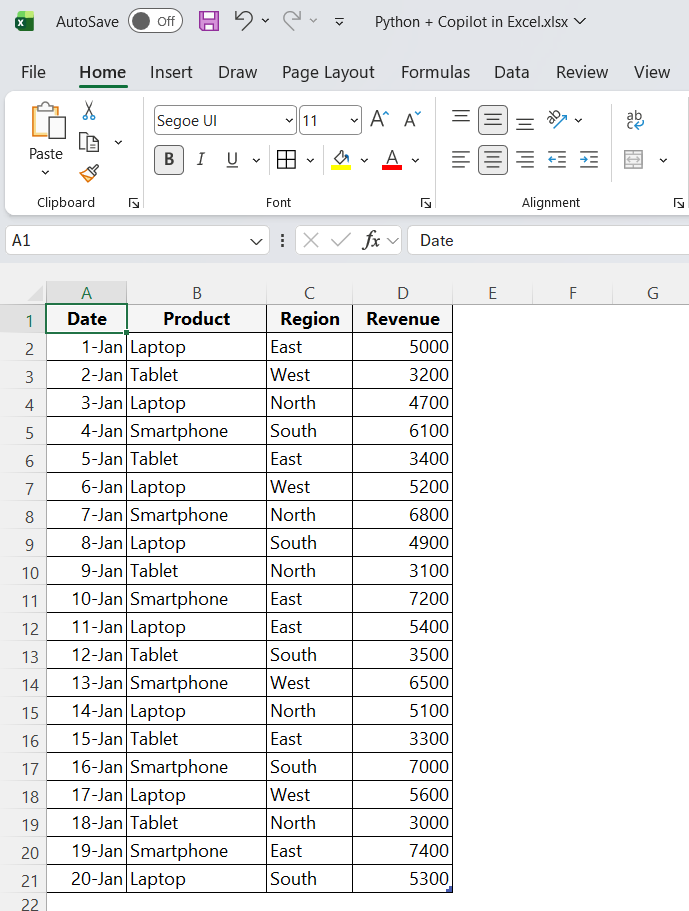The height and width of the screenshot is (911, 689).
Task: Open Customize Quick Access Toolbar menu
Action: [339, 22]
